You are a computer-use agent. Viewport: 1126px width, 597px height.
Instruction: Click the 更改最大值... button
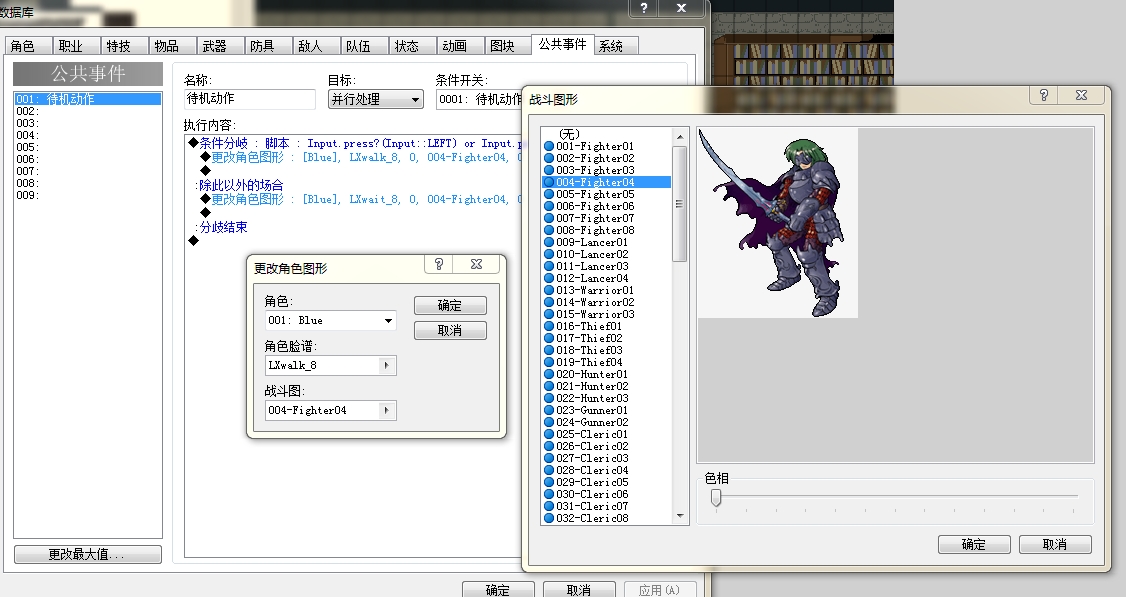pyautogui.click(x=88, y=555)
